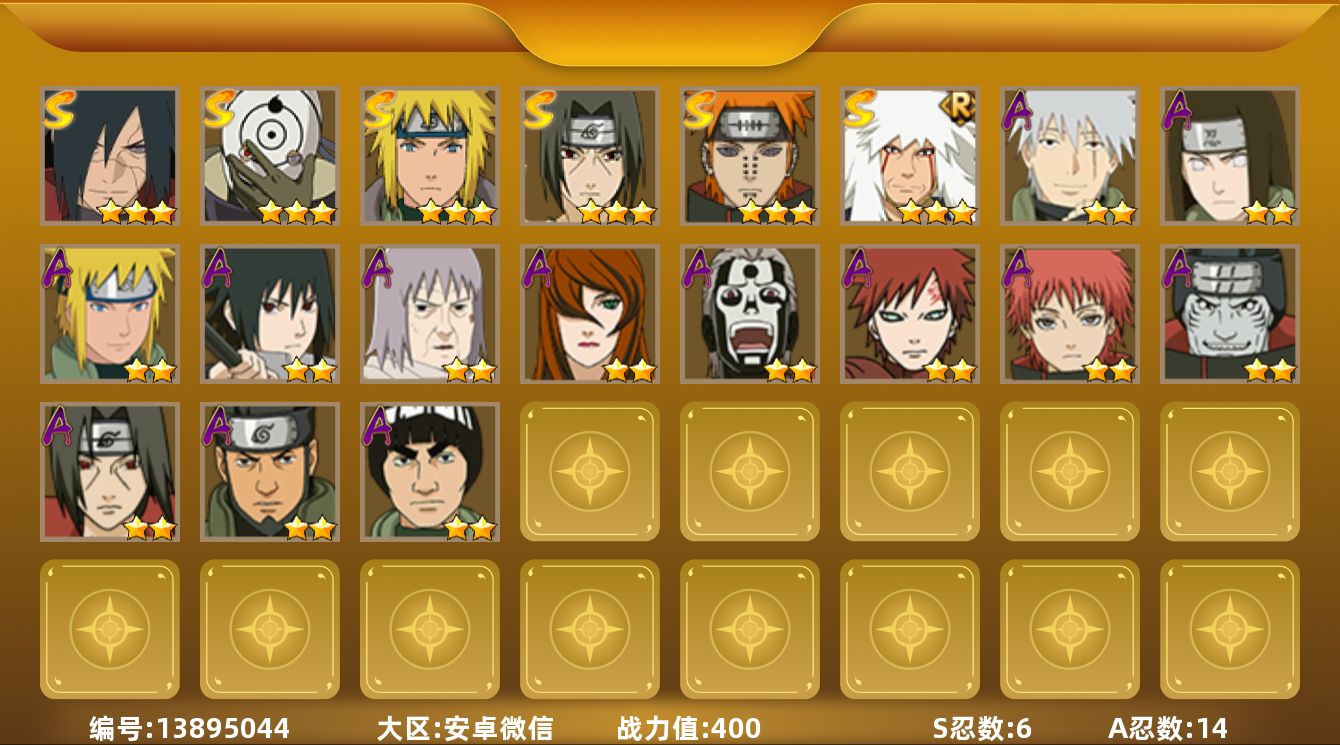The image size is (1340, 745).
Task: Select the A-rank bowl-cut thick-eyebrow ninja
Action: 430,472
